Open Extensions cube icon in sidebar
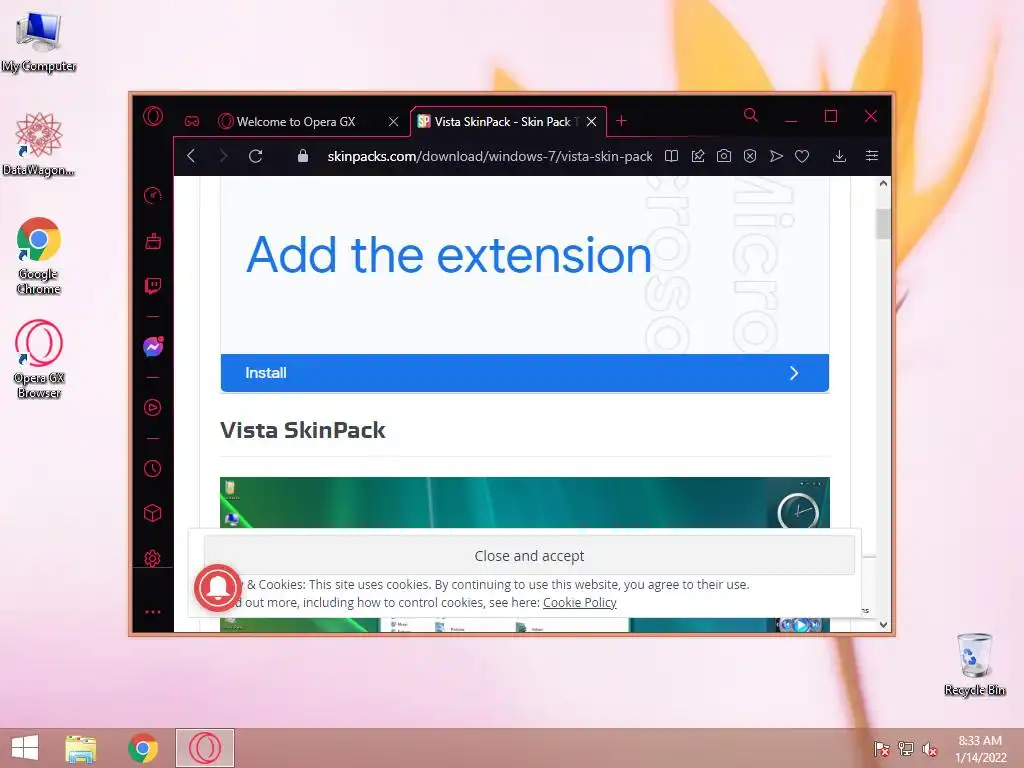1024x768 pixels. point(153,513)
